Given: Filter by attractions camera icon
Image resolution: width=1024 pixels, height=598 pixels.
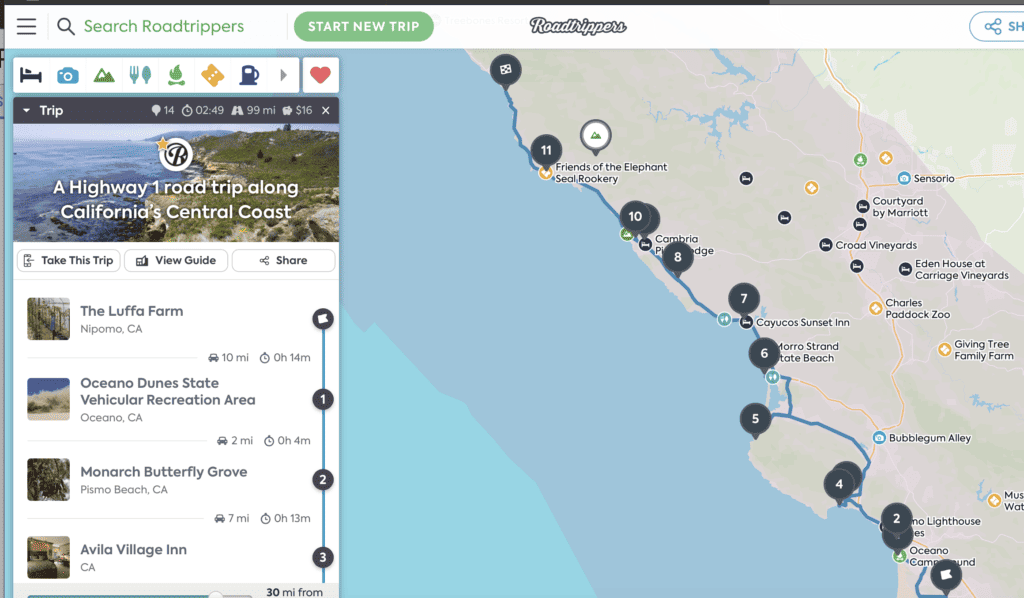Looking at the screenshot, I should [x=67, y=76].
